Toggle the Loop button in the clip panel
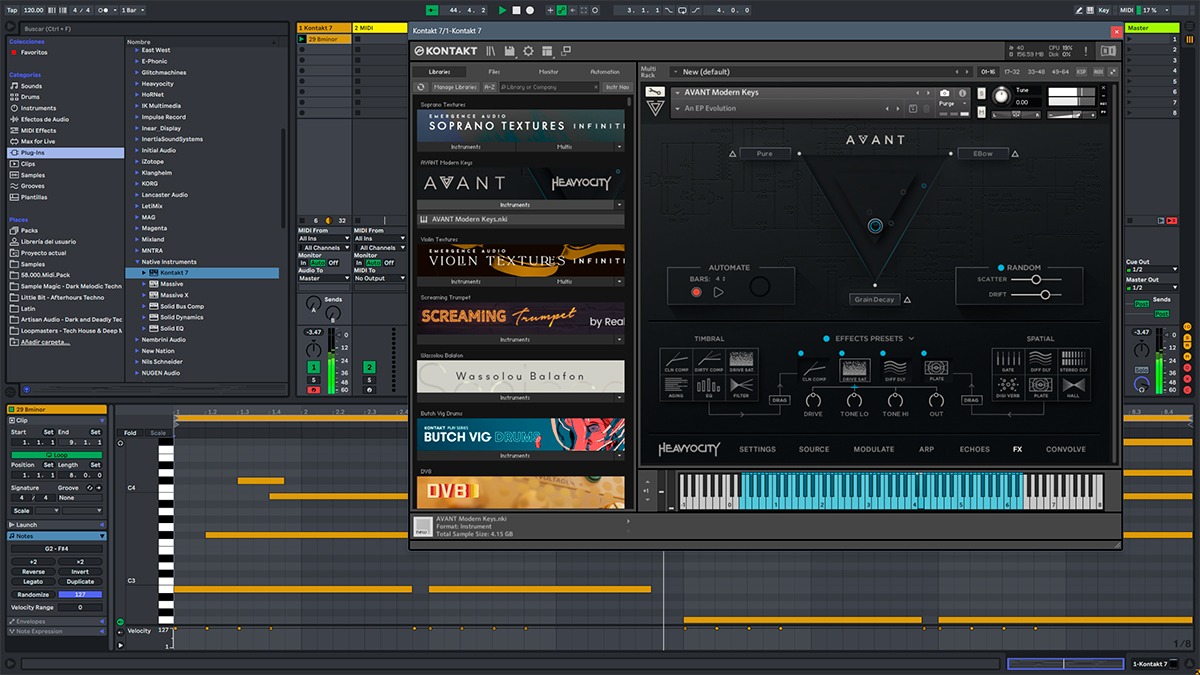This screenshot has height=675, width=1200. pos(57,454)
